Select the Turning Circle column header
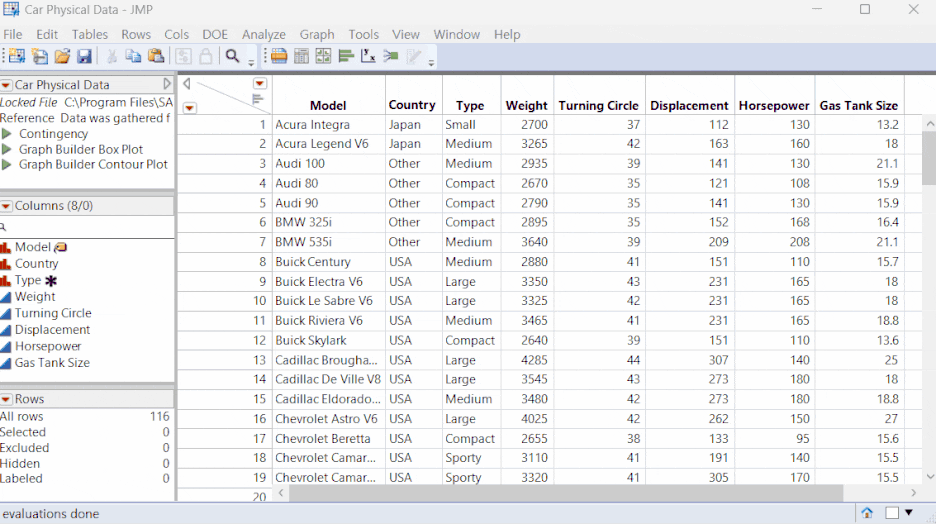 pyautogui.click(x=599, y=106)
